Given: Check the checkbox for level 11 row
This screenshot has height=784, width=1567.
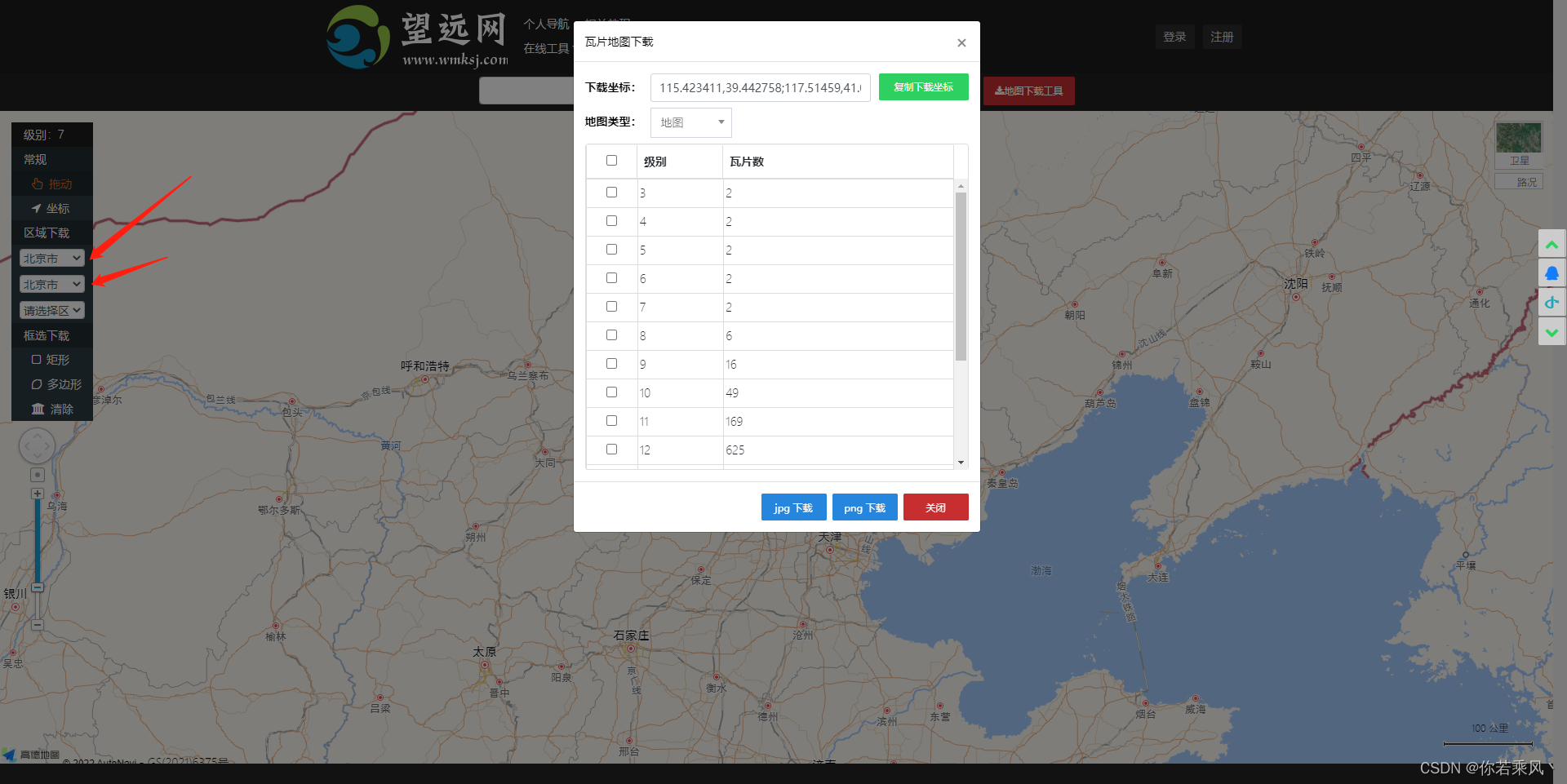Looking at the screenshot, I should pos(611,421).
